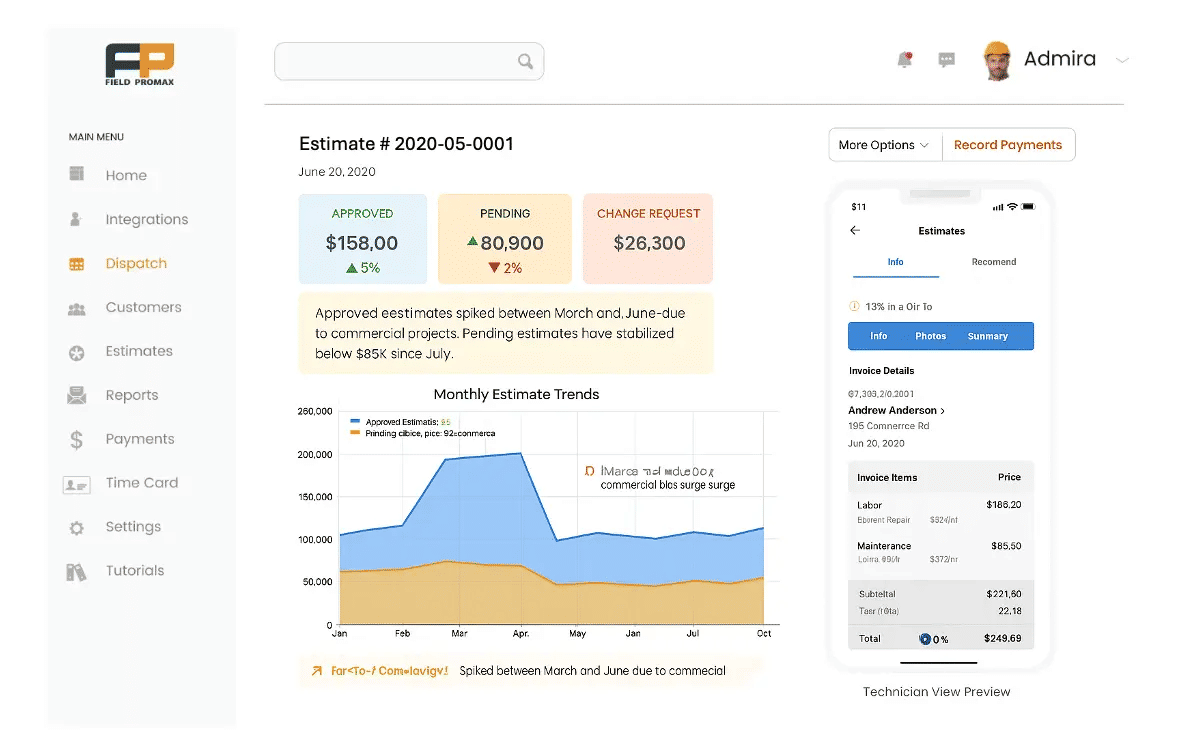
Task: Click the Record Payments button
Action: pyautogui.click(x=1008, y=145)
